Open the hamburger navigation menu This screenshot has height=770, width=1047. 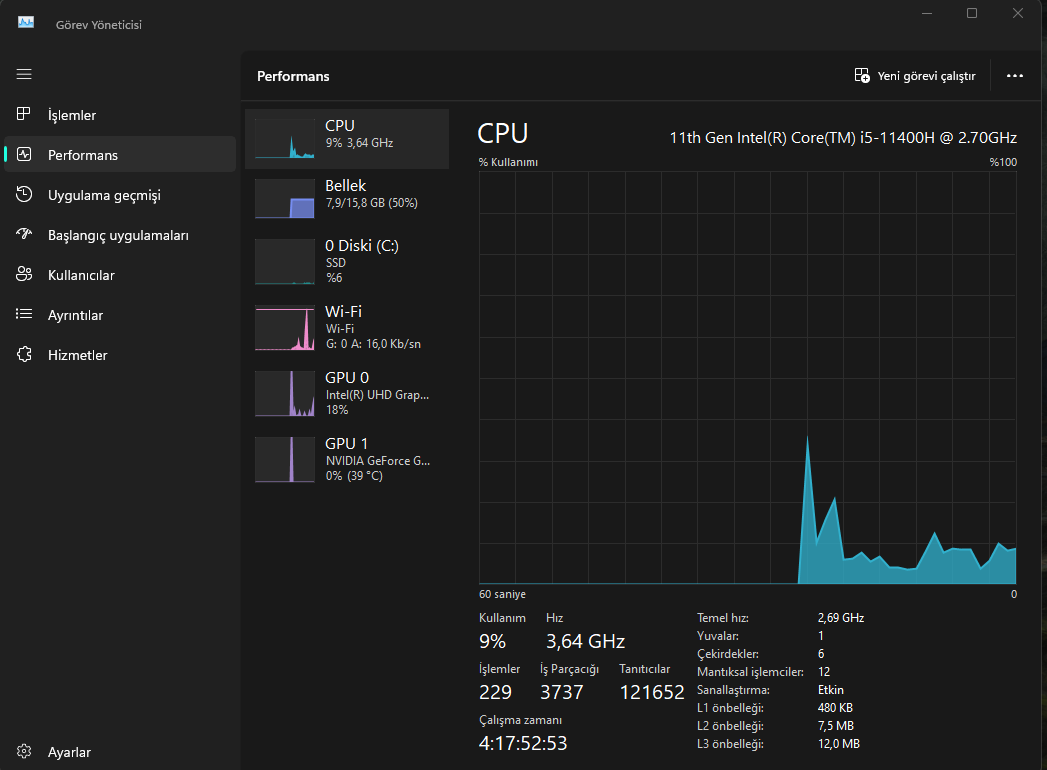24,74
